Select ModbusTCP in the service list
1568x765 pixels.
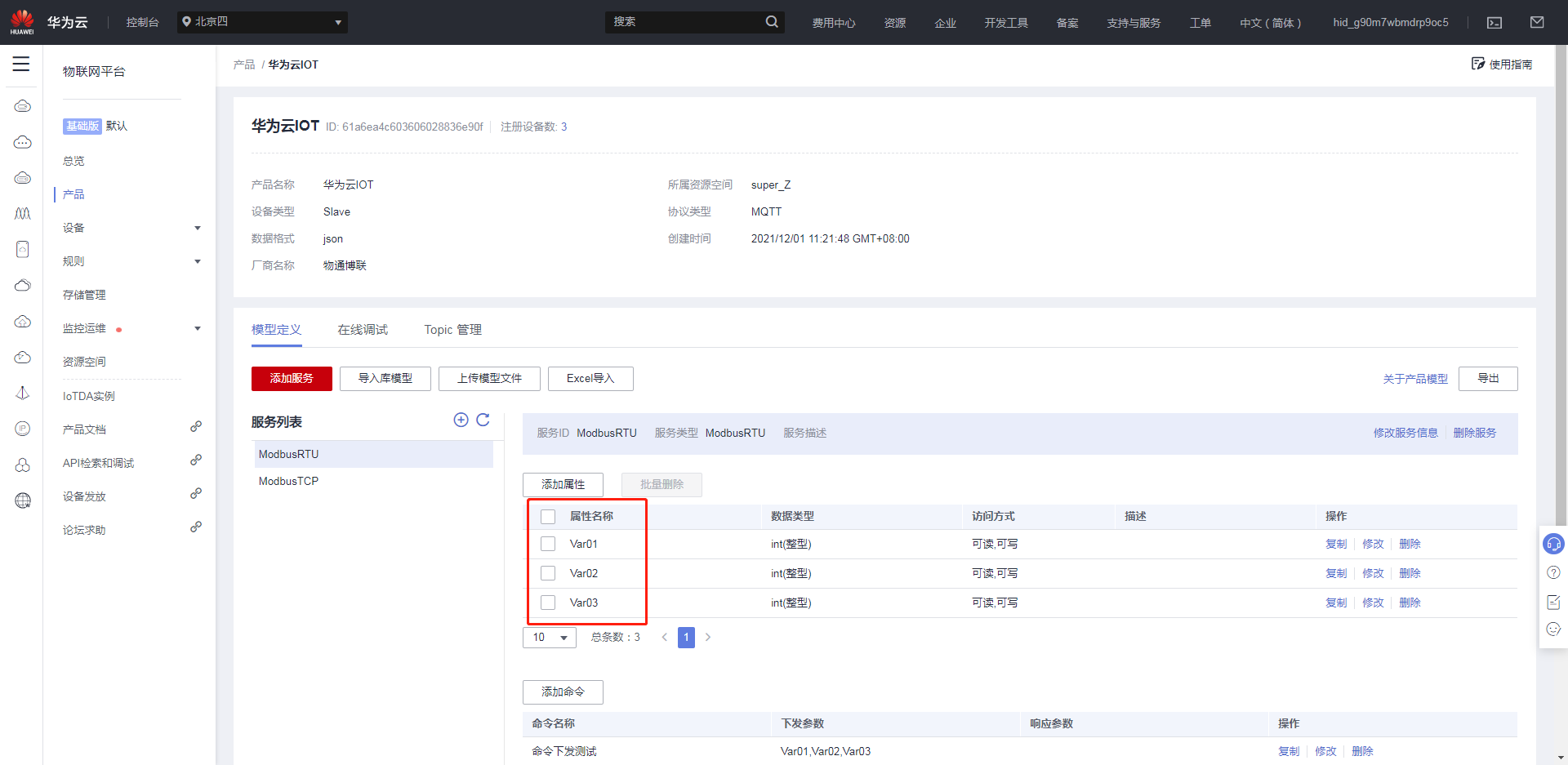(288, 482)
